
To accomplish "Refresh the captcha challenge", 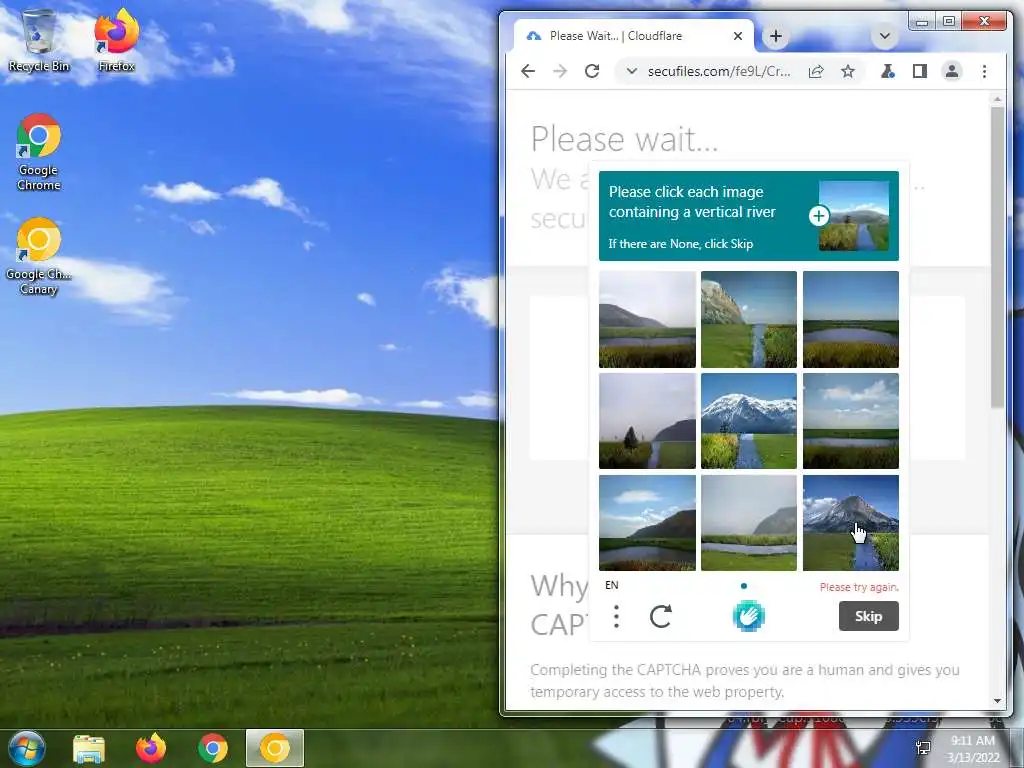I will tap(660, 616).
